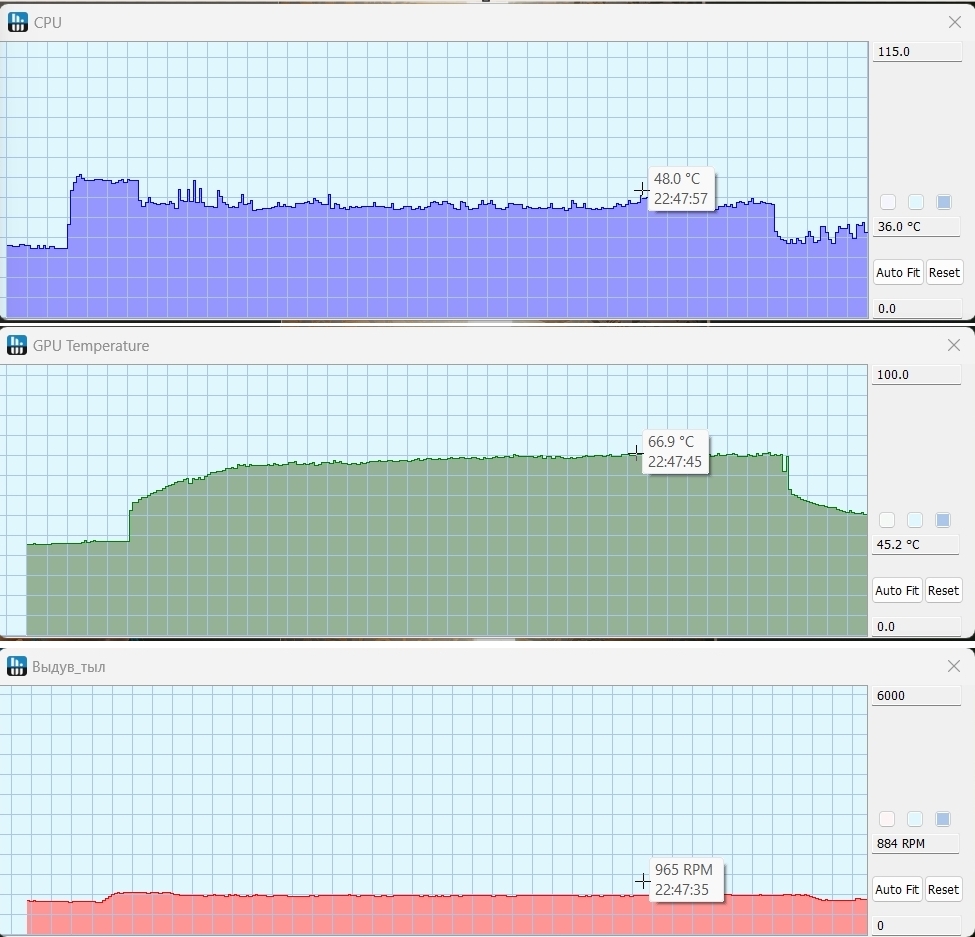Click the Выдув_тыл window title text
This screenshot has height=937, width=975.
click(x=68, y=667)
